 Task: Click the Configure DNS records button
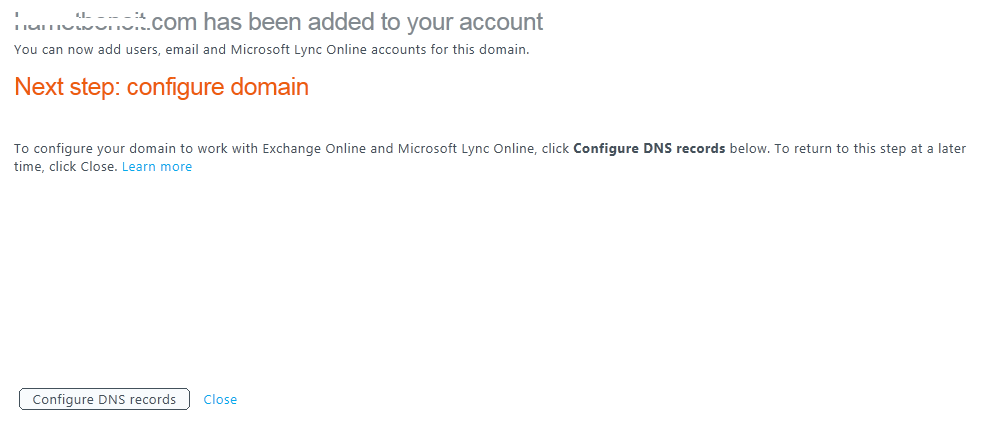104,400
